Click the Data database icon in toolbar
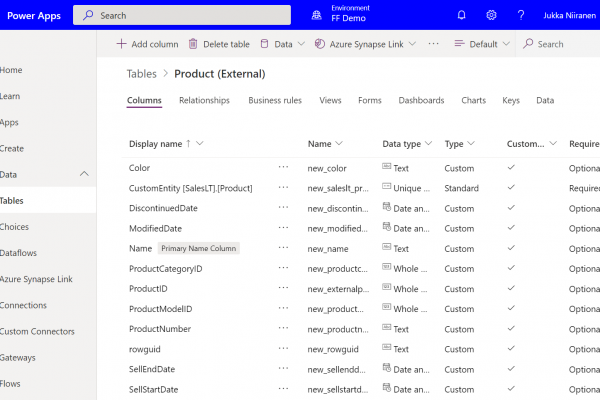The height and width of the screenshot is (400, 600). click(264, 44)
